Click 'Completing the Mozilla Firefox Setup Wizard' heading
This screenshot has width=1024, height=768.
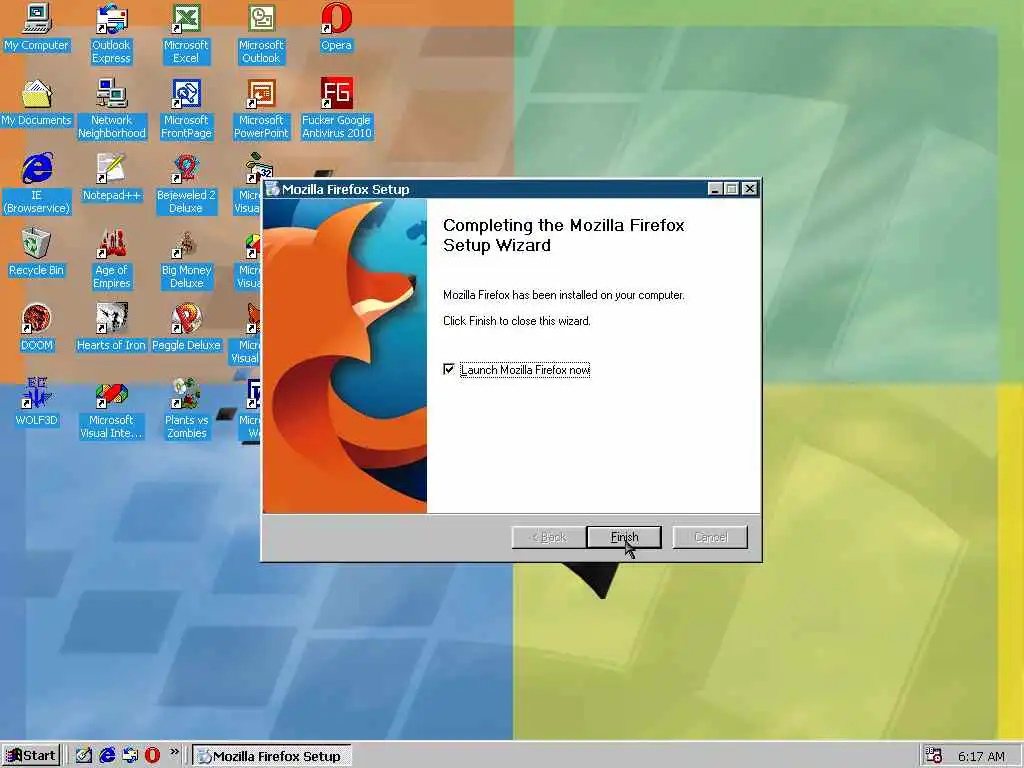[564, 235]
